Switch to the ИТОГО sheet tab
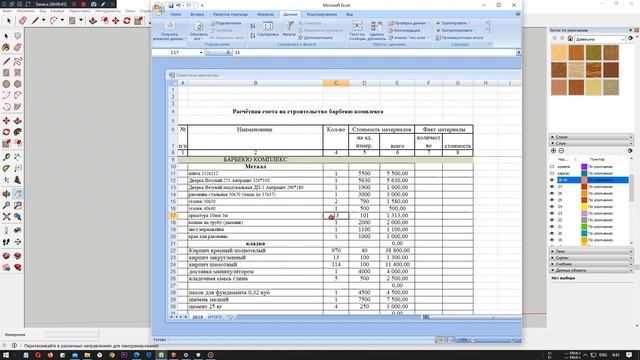The height and width of the screenshot is (360, 640). (x=215, y=317)
